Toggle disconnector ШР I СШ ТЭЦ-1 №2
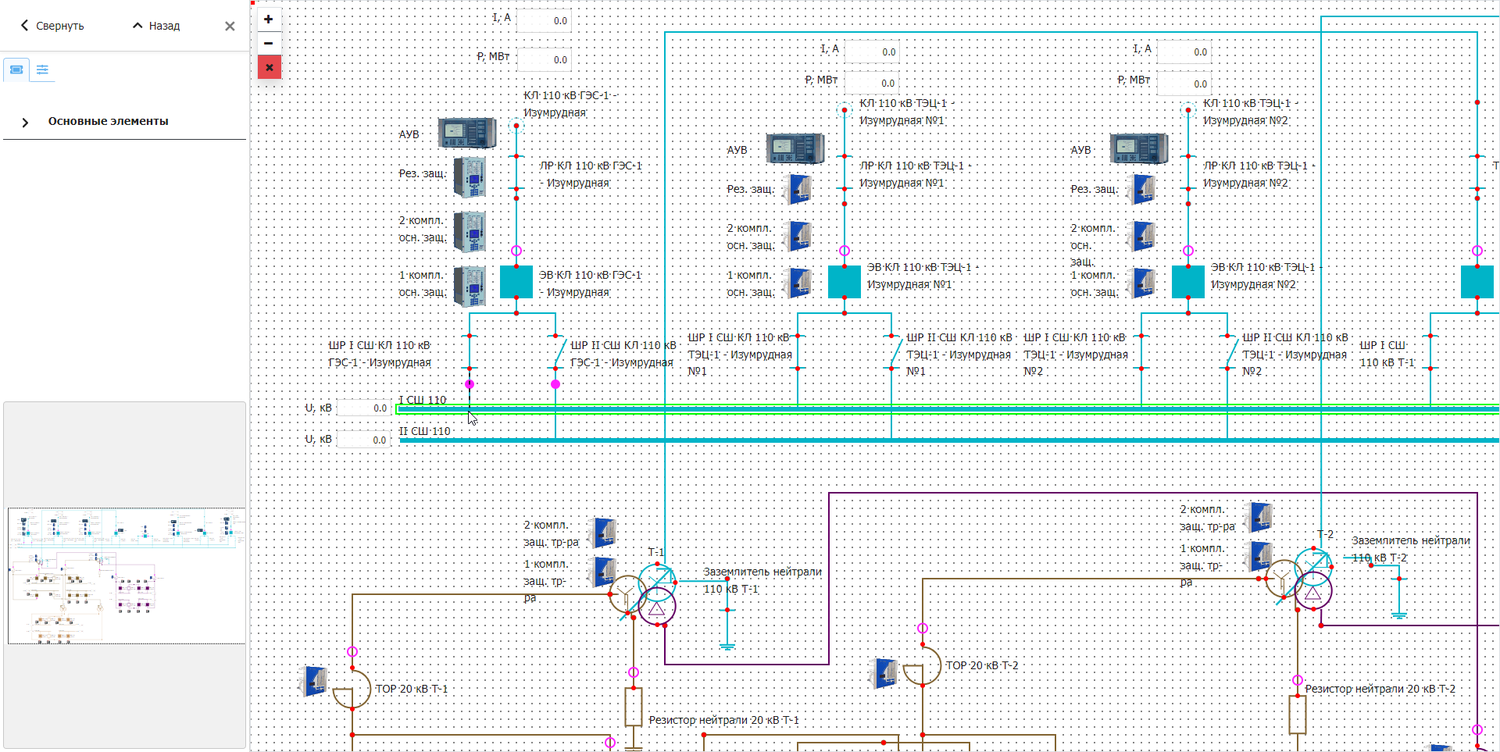Viewport: 1500px width, 752px height. coord(1141,352)
